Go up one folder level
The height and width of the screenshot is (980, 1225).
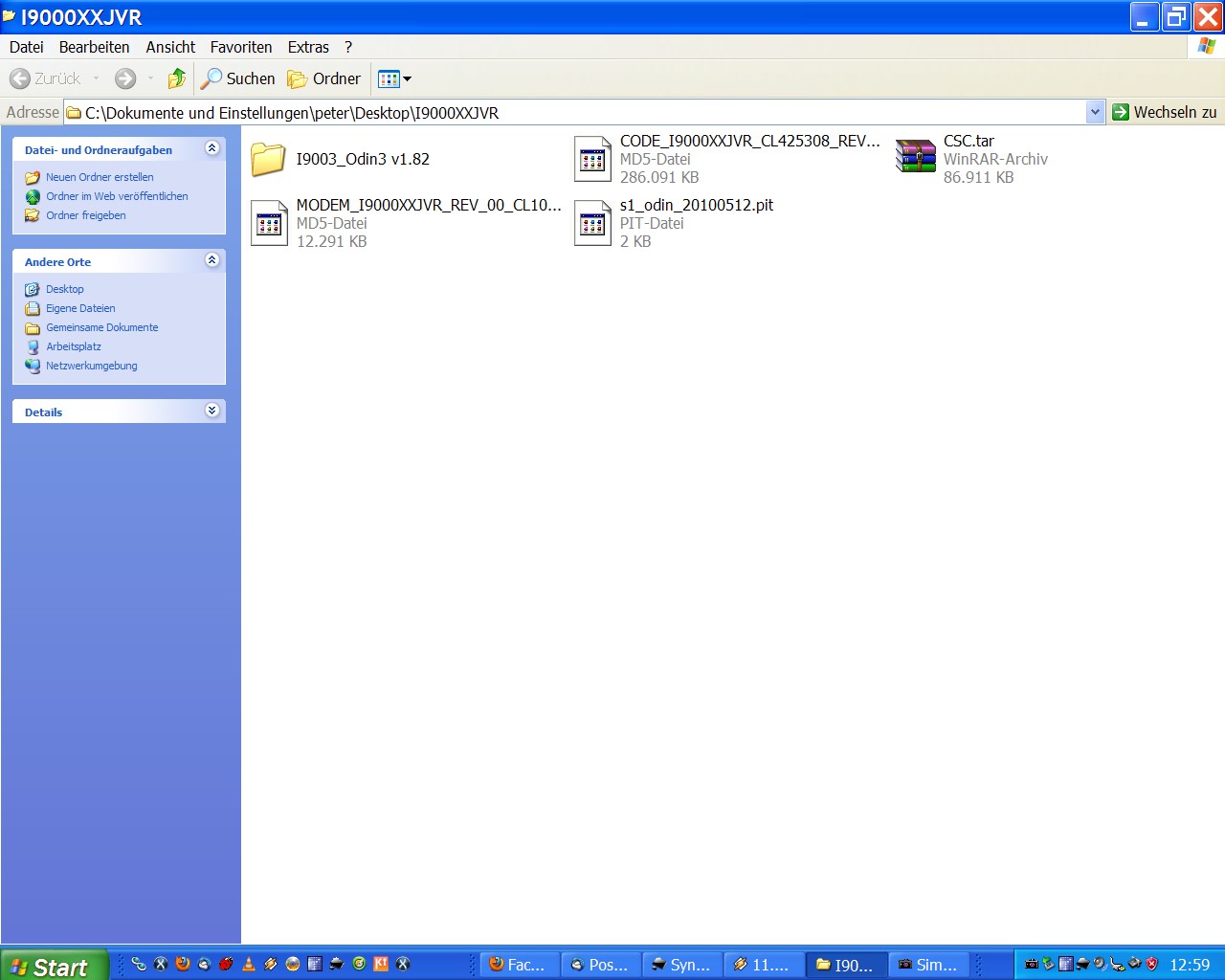pyautogui.click(x=176, y=78)
